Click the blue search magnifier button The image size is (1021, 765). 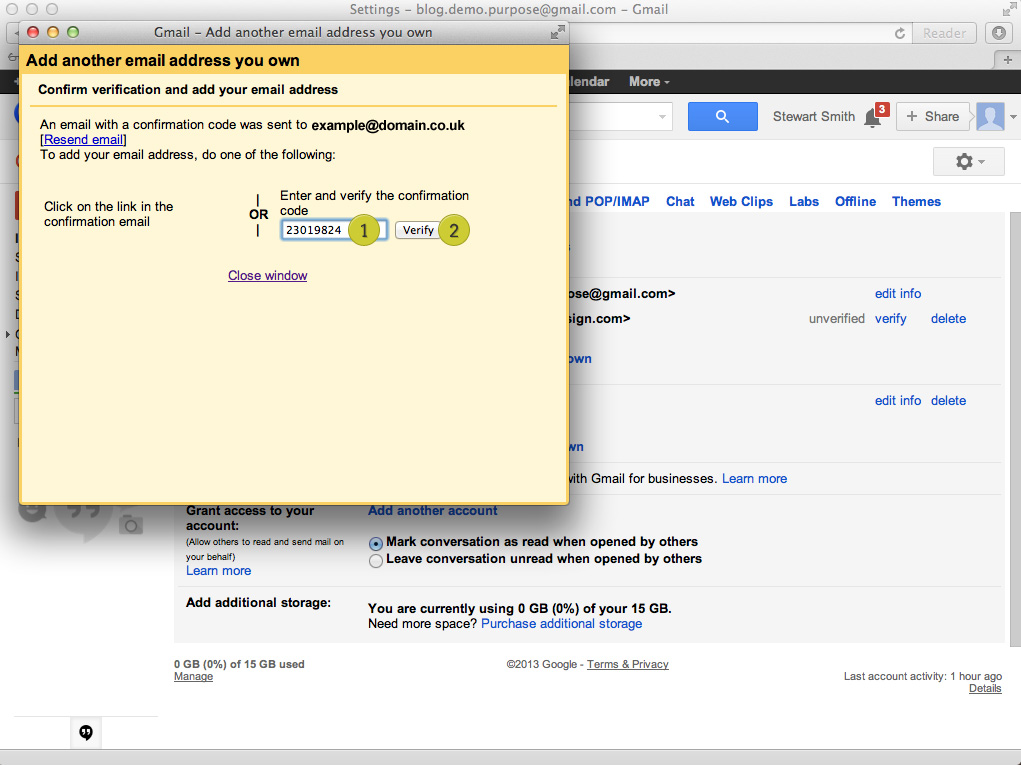tap(722, 116)
